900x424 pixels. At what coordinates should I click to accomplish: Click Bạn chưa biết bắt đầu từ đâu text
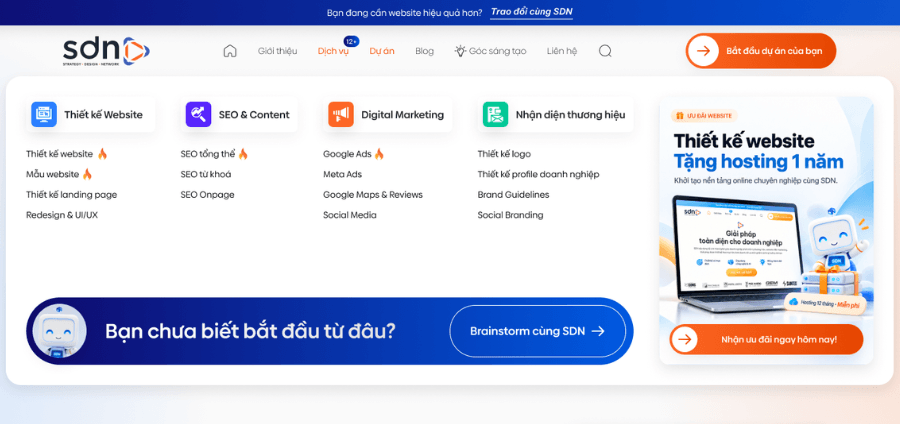[x=250, y=331]
